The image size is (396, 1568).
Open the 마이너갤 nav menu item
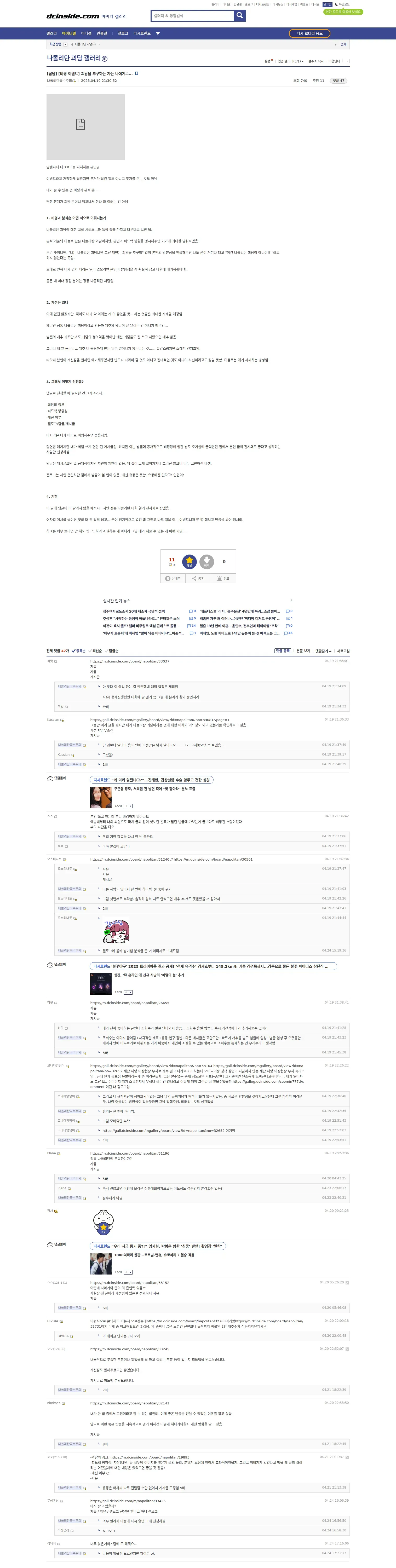point(69,33)
